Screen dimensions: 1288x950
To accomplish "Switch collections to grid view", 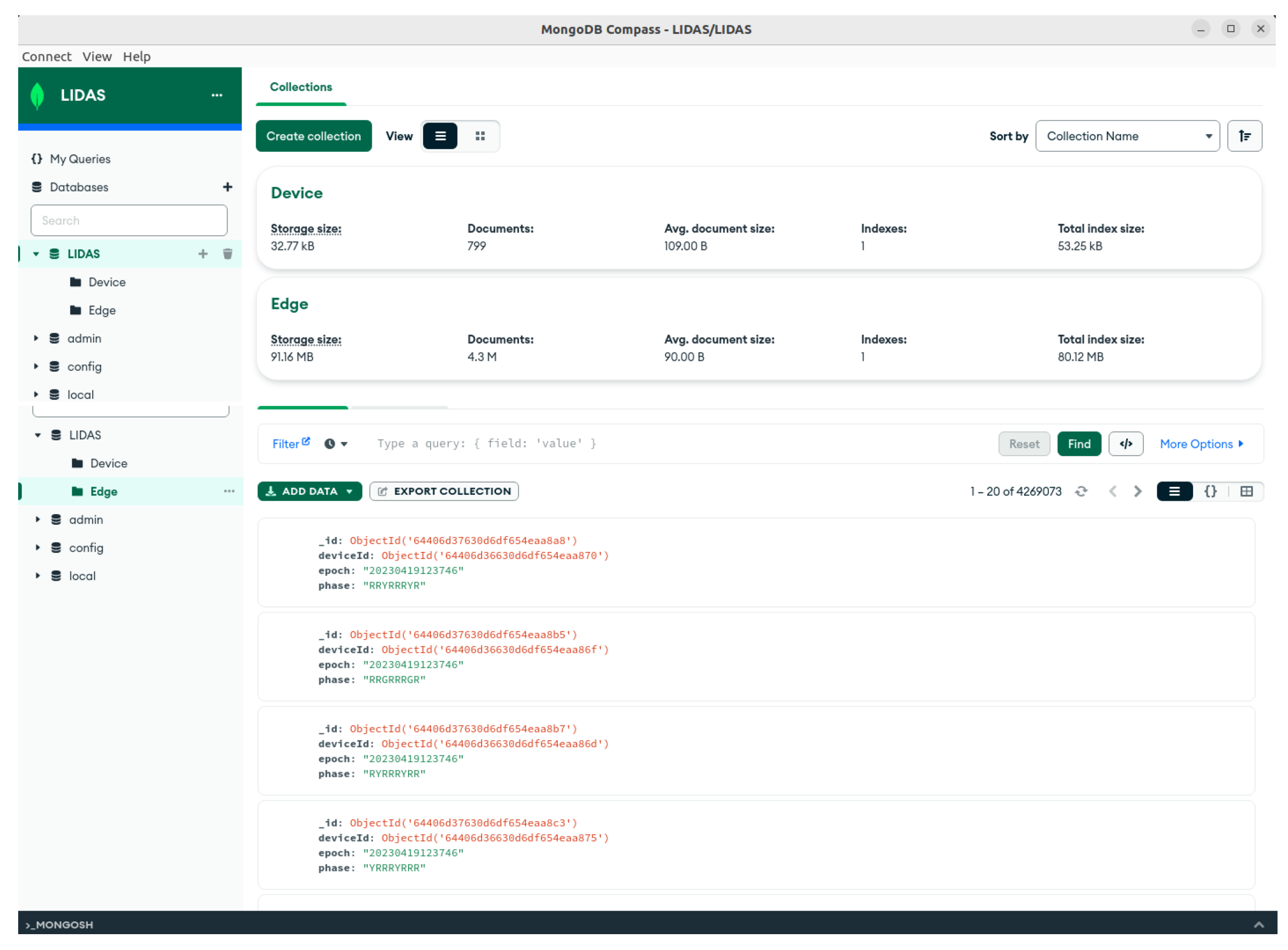I will tap(480, 136).
